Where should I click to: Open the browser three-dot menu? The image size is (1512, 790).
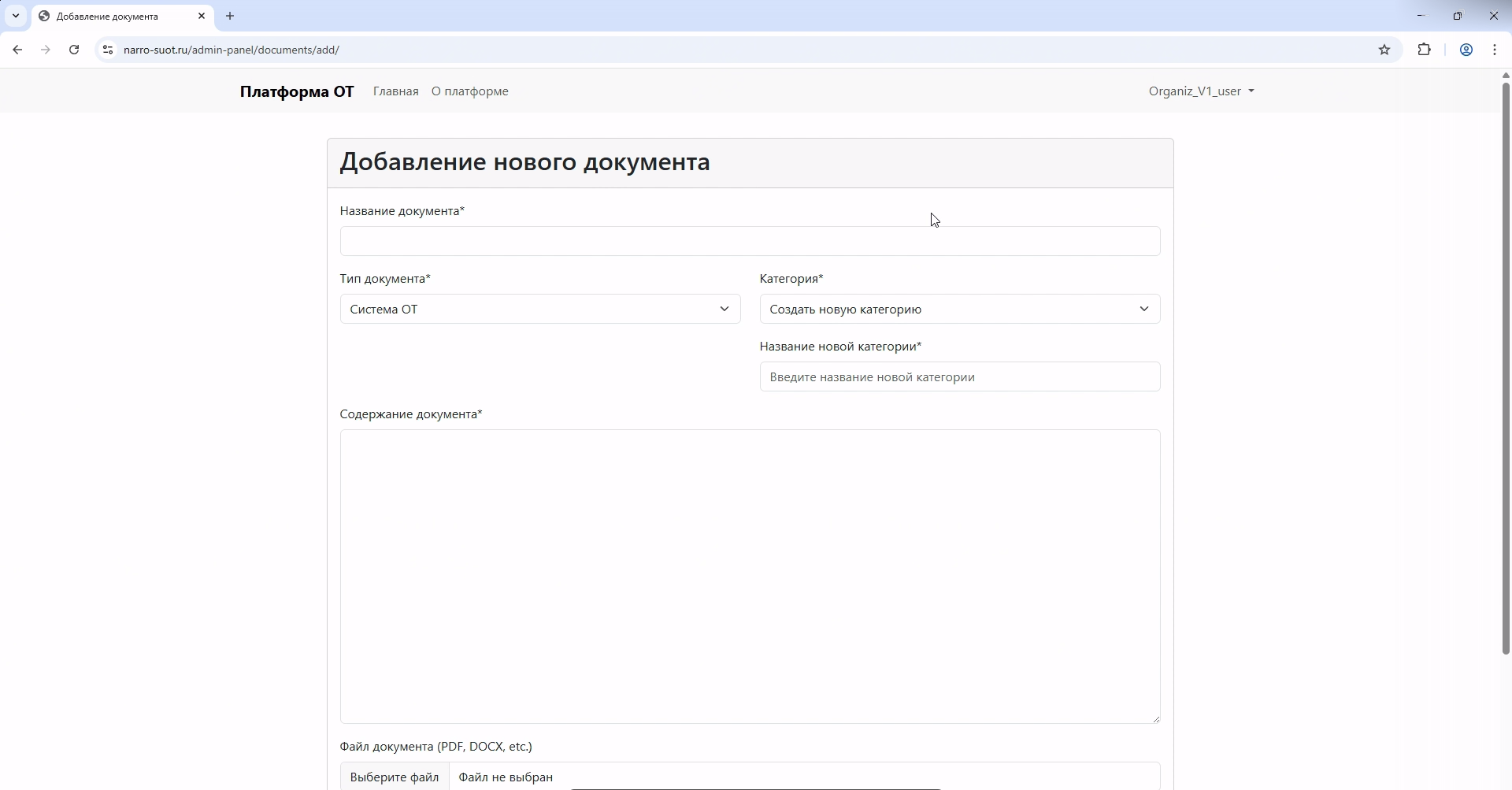[x=1495, y=50]
